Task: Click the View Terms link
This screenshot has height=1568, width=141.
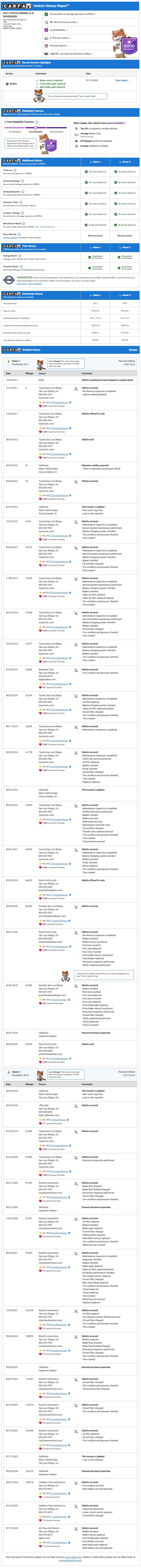Action: 21,284
